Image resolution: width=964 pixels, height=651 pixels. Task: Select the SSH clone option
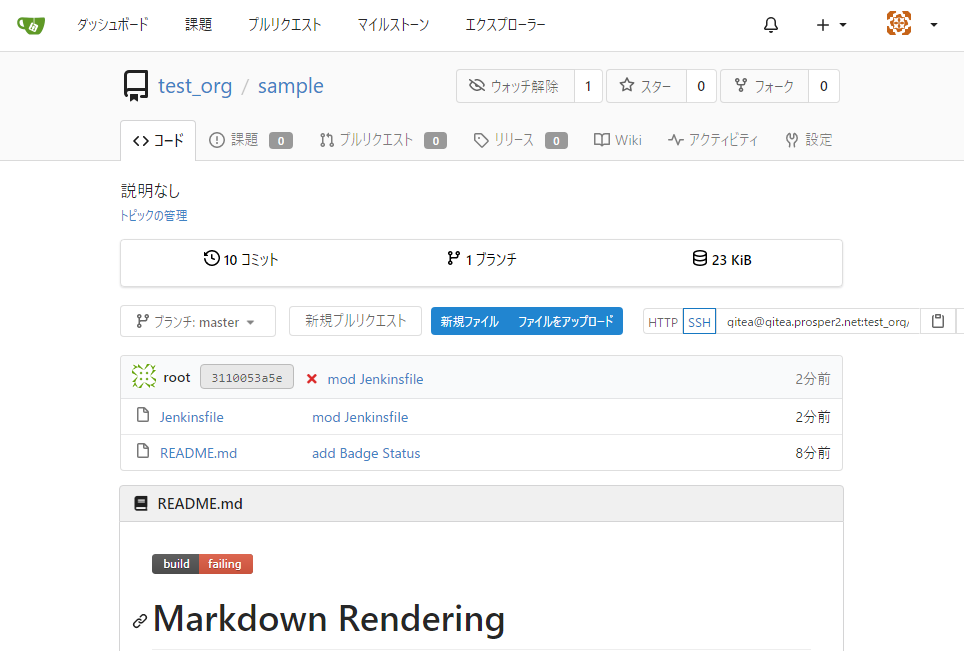pyautogui.click(x=699, y=322)
